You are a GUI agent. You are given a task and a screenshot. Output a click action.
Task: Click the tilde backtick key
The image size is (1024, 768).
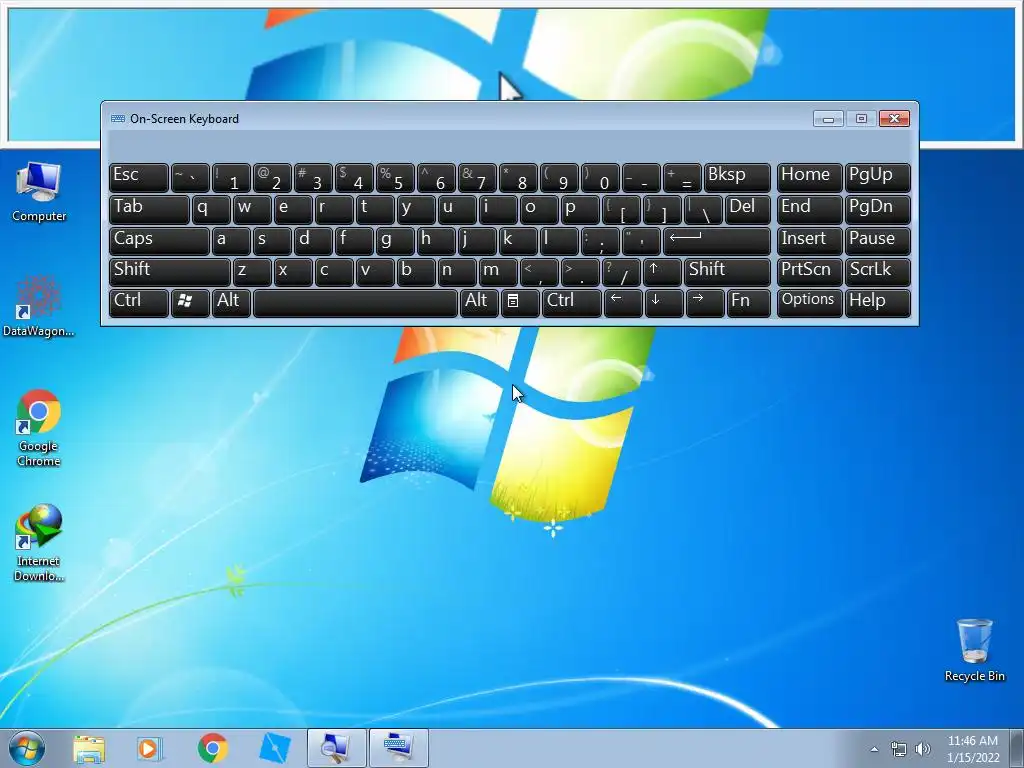(x=190, y=178)
